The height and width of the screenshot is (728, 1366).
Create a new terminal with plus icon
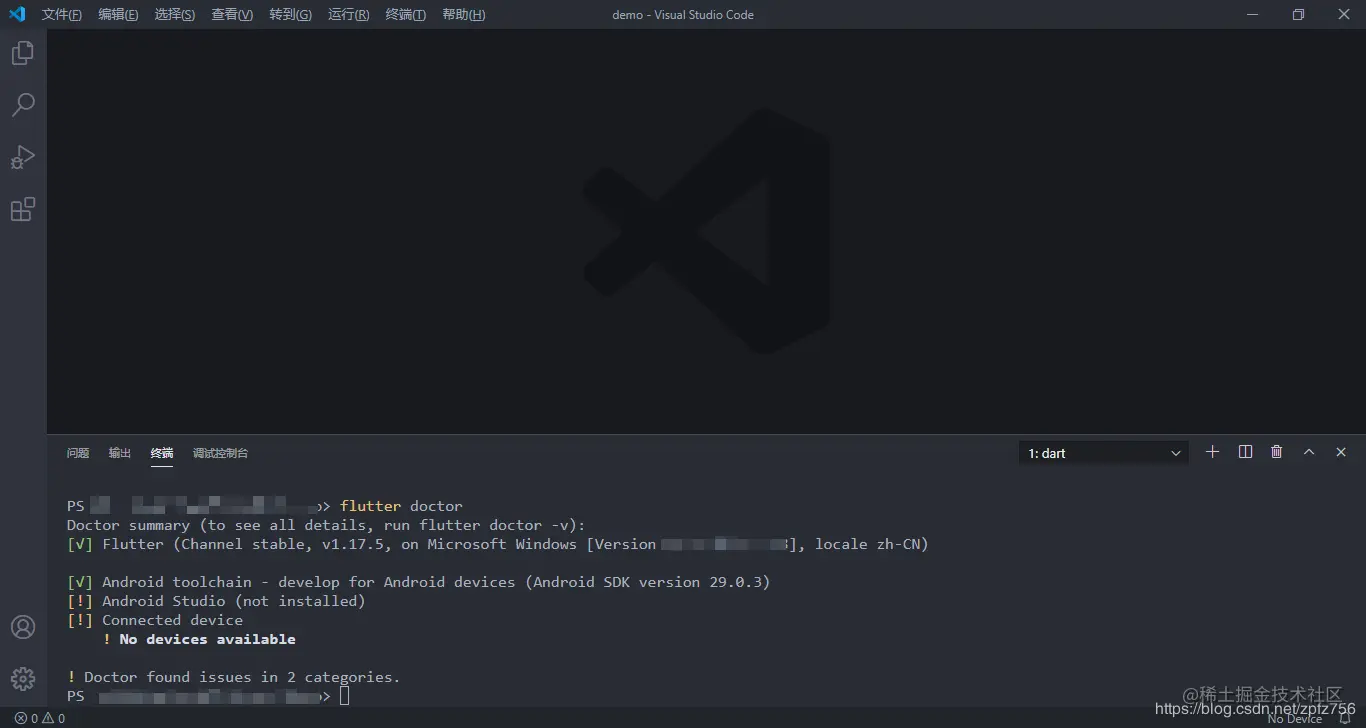coord(1212,452)
